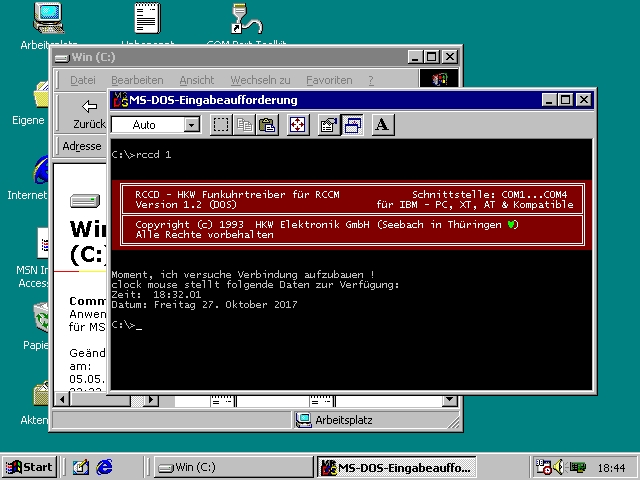
Task: Minimize the MS-DOS-Eingabeaufforderung window
Action: 549,100
